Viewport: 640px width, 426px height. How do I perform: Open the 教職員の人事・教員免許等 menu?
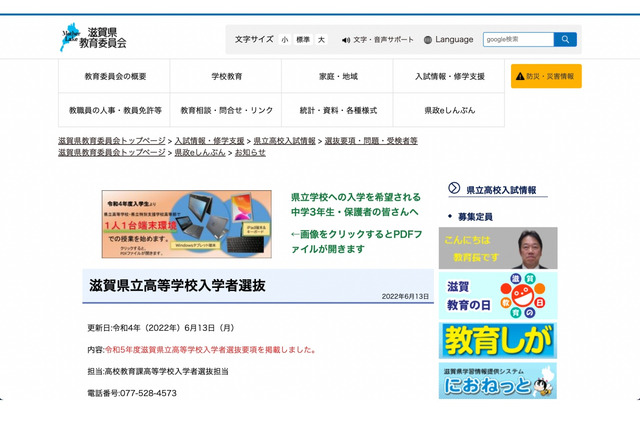click(114, 110)
